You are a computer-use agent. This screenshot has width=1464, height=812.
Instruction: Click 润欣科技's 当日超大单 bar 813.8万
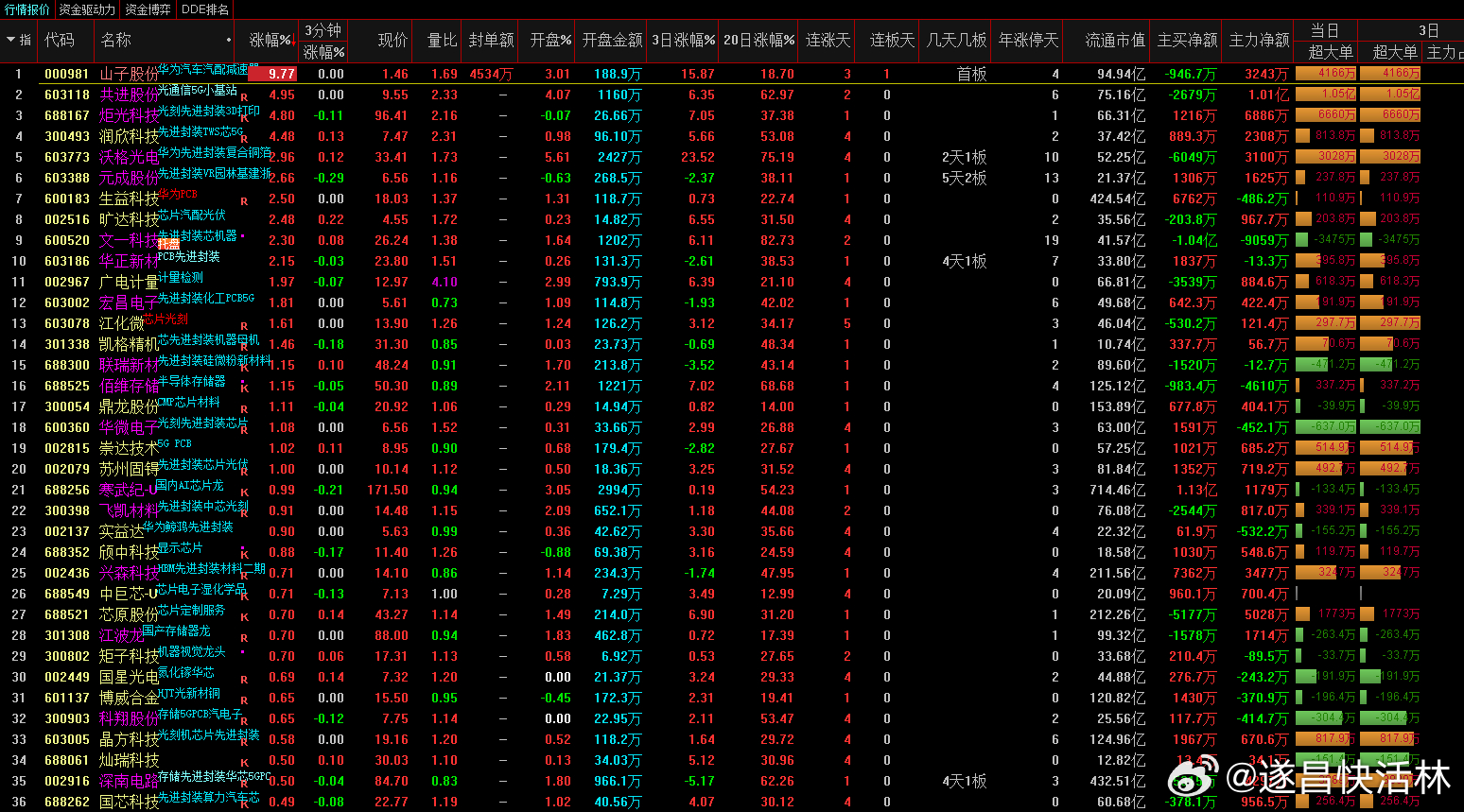tap(1326, 135)
